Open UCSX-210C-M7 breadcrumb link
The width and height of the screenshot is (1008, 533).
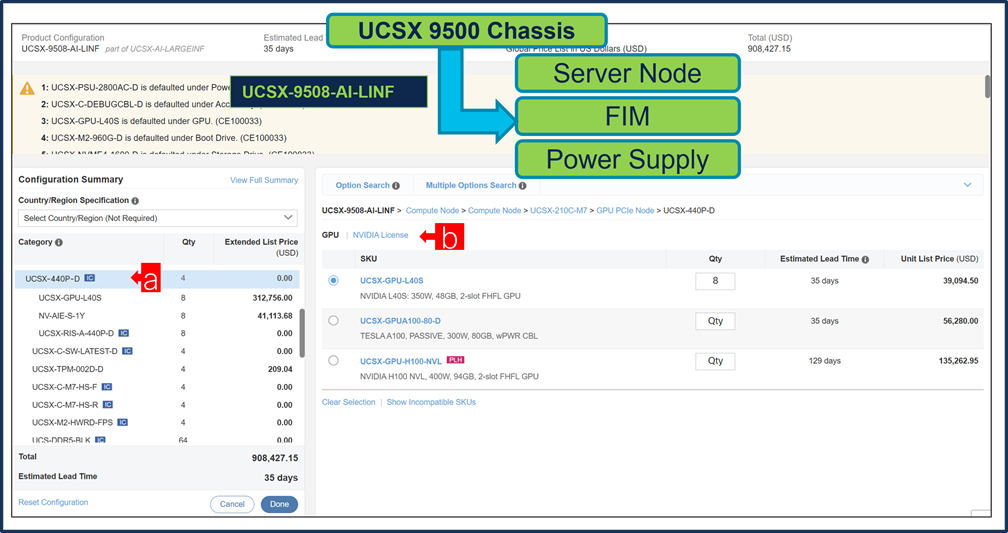(559, 210)
